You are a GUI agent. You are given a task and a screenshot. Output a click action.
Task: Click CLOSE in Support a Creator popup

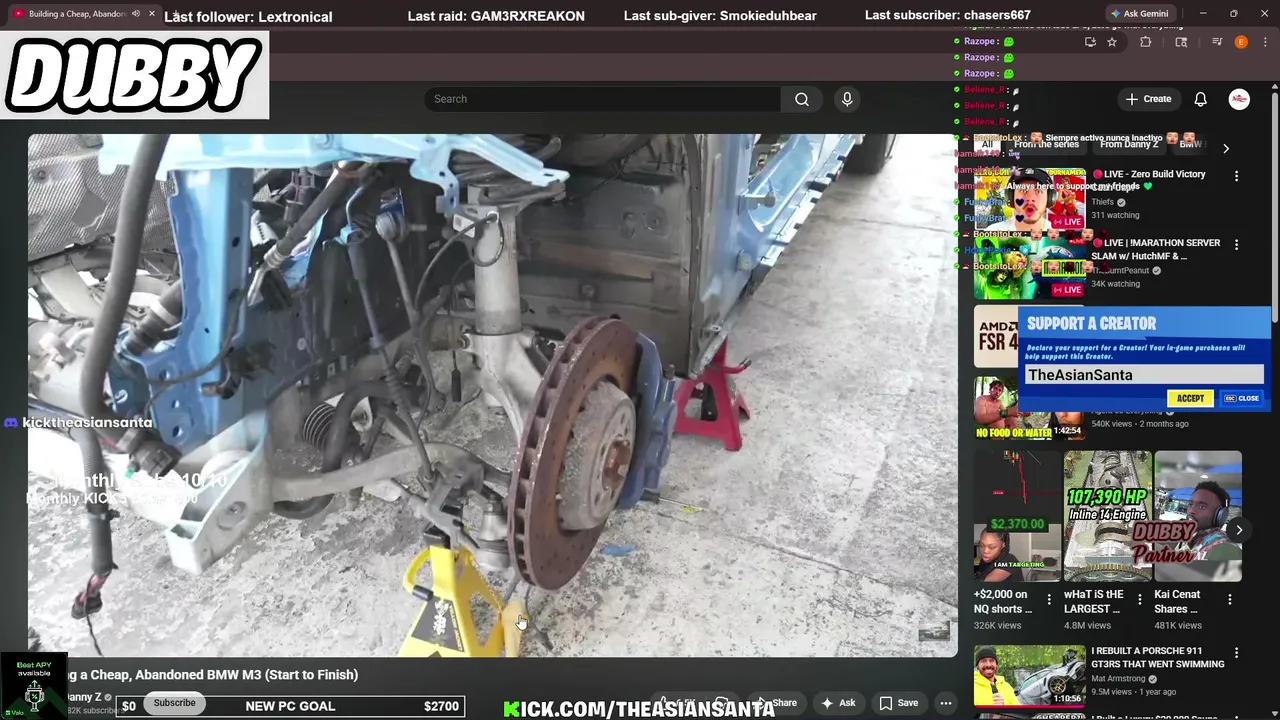pyautogui.click(x=1243, y=398)
